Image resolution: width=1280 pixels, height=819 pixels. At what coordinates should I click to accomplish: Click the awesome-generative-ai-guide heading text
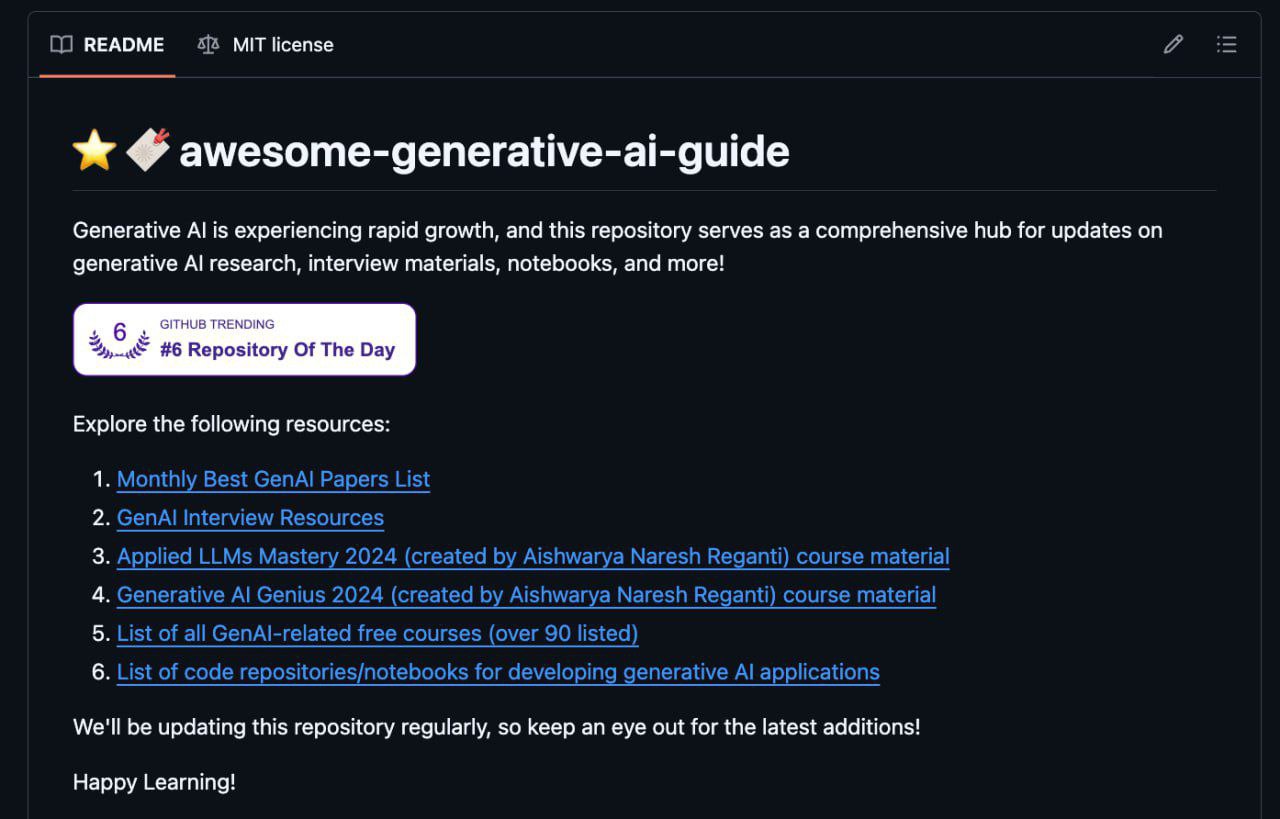tap(484, 151)
